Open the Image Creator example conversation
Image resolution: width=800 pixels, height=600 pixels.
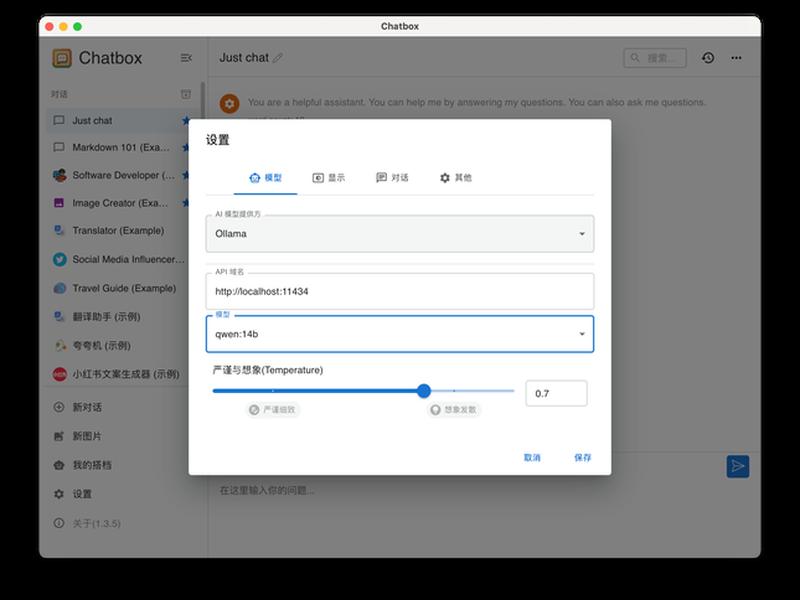[118, 203]
